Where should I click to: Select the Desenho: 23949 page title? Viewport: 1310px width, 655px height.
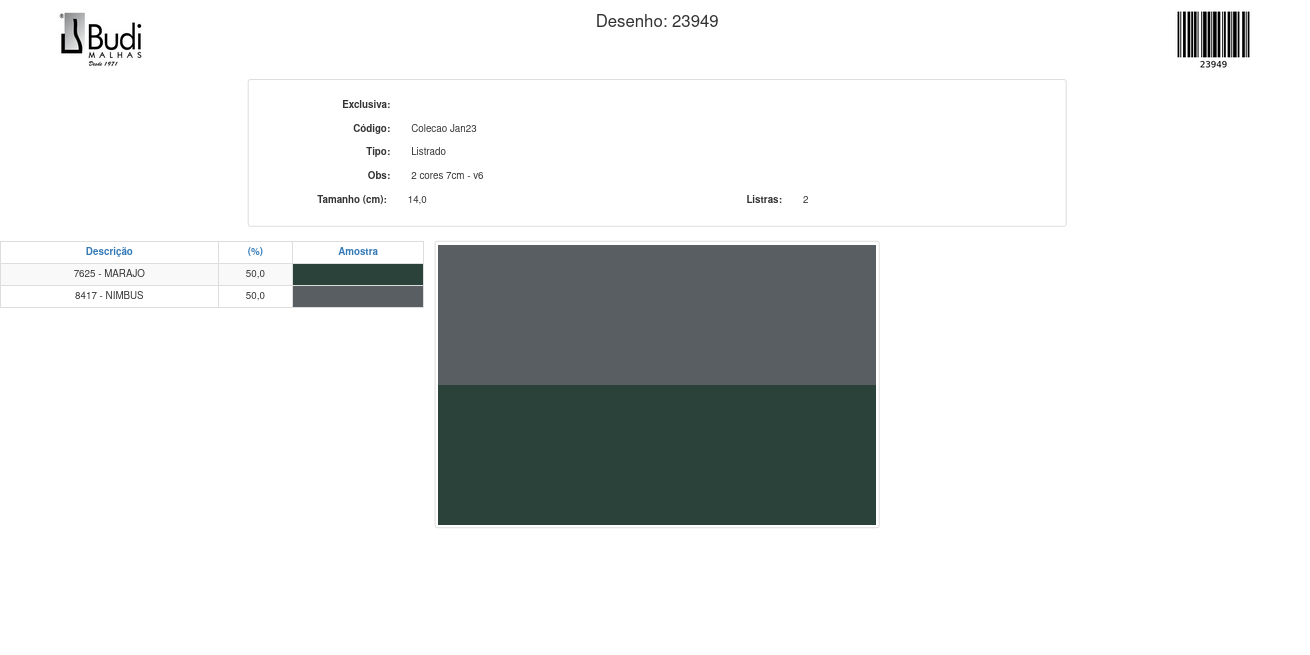pos(657,21)
